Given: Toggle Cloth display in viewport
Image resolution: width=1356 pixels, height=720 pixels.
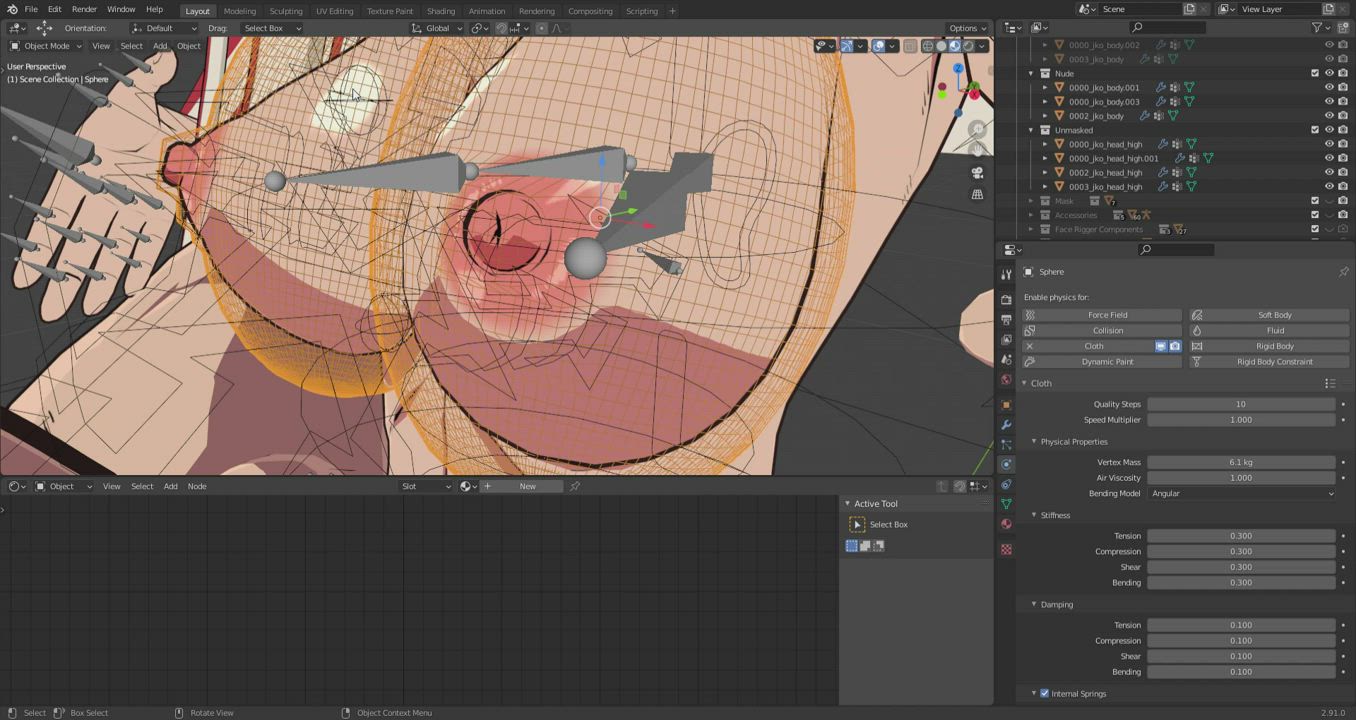Looking at the screenshot, I should pyautogui.click(x=1161, y=346).
